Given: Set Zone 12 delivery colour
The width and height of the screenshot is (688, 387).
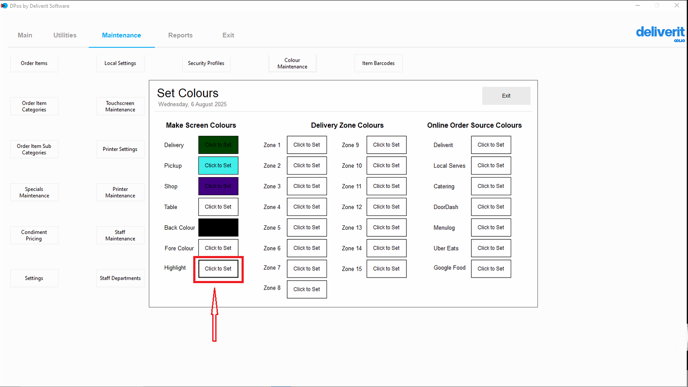Looking at the screenshot, I should click(386, 207).
